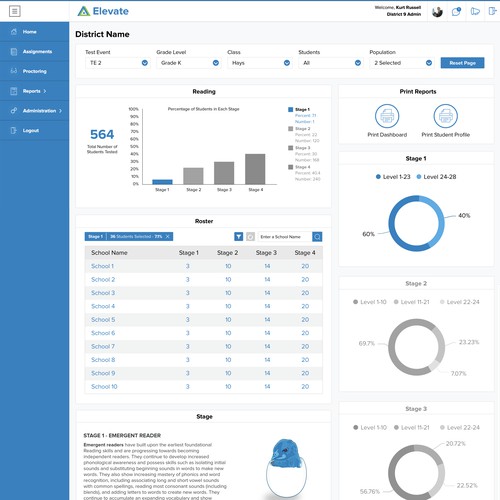The width and height of the screenshot is (500, 500).
Task: Open the School 10 link
Action: [104, 387]
